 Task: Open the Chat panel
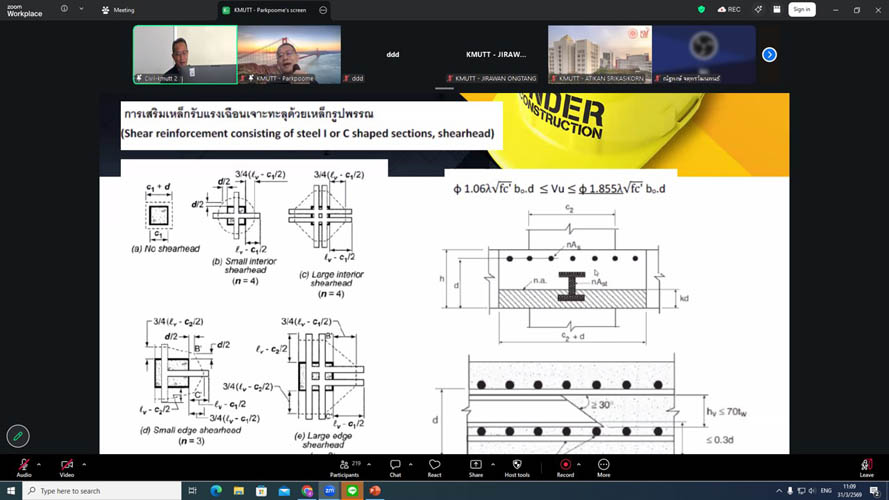395,466
